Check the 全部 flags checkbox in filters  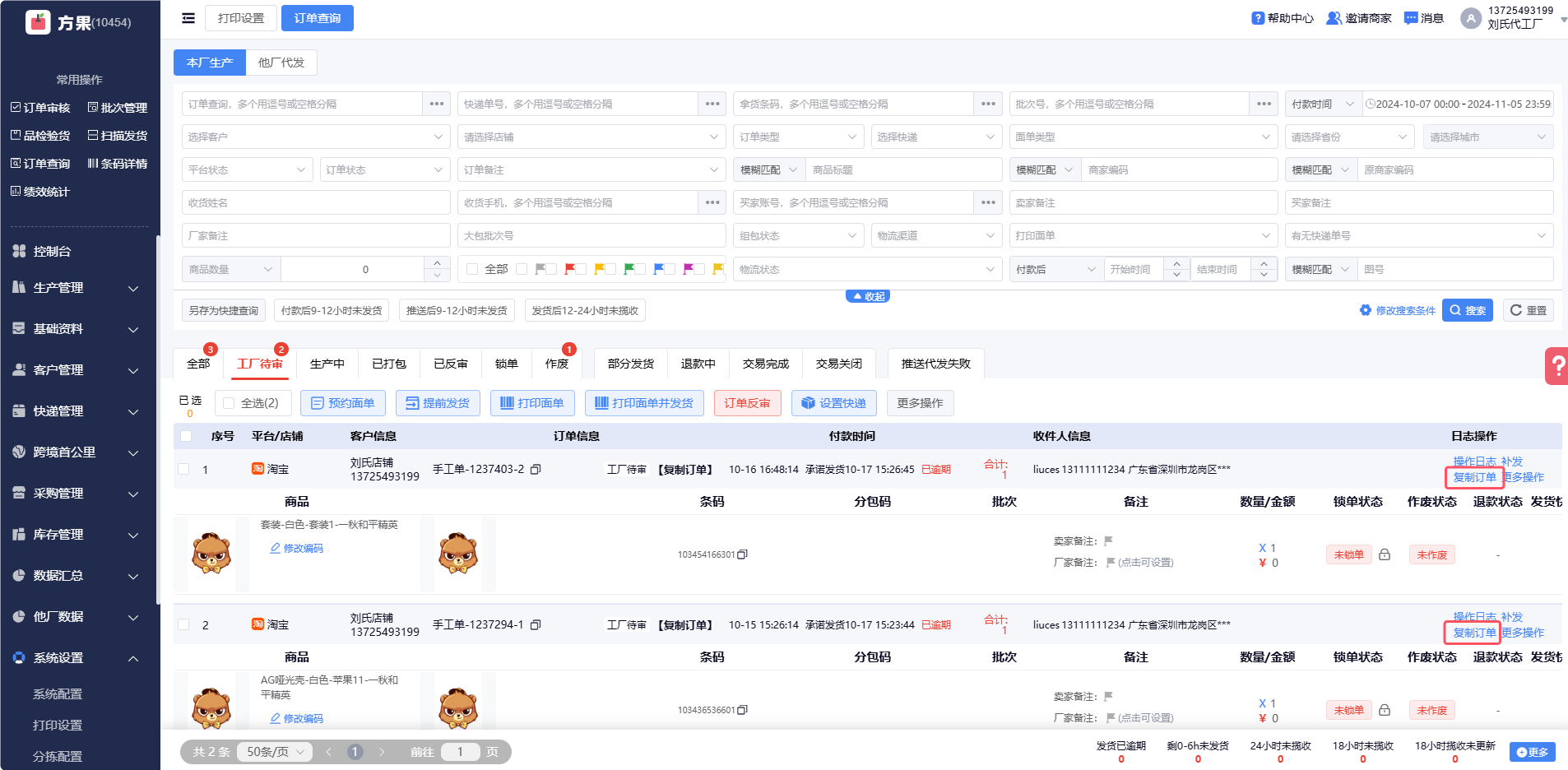tap(472, 269)
